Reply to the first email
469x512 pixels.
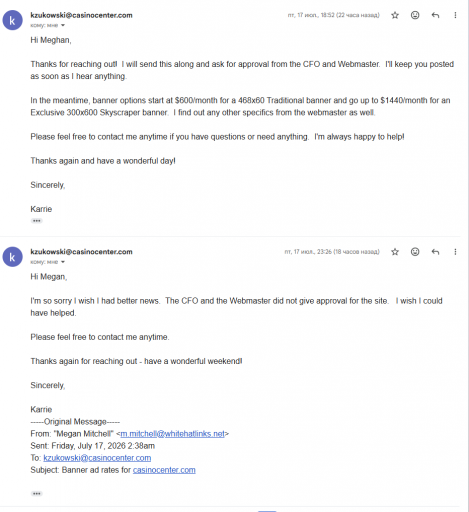435,15
